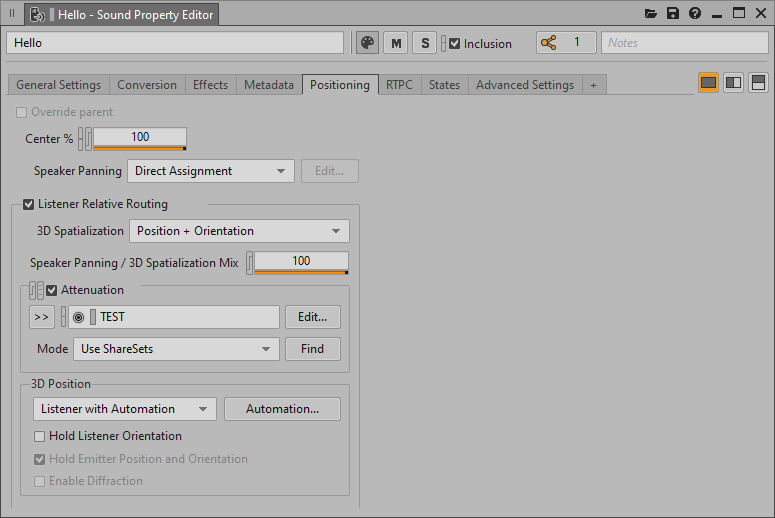Click the Automation... button
The image size is (775, 518).
282,409
